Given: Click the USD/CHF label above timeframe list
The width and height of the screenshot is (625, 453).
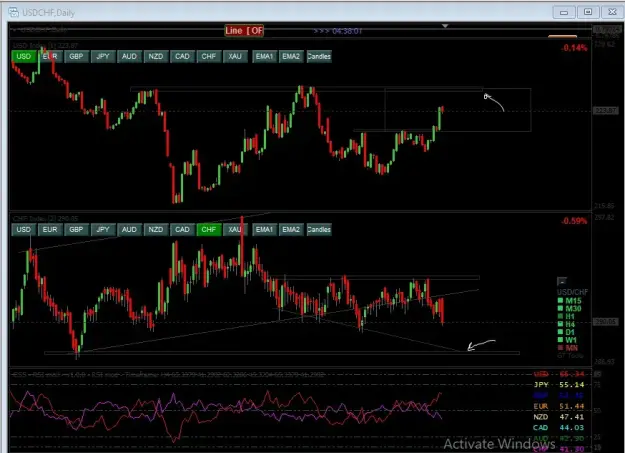Looking at the screenshot, I should 572,292.
